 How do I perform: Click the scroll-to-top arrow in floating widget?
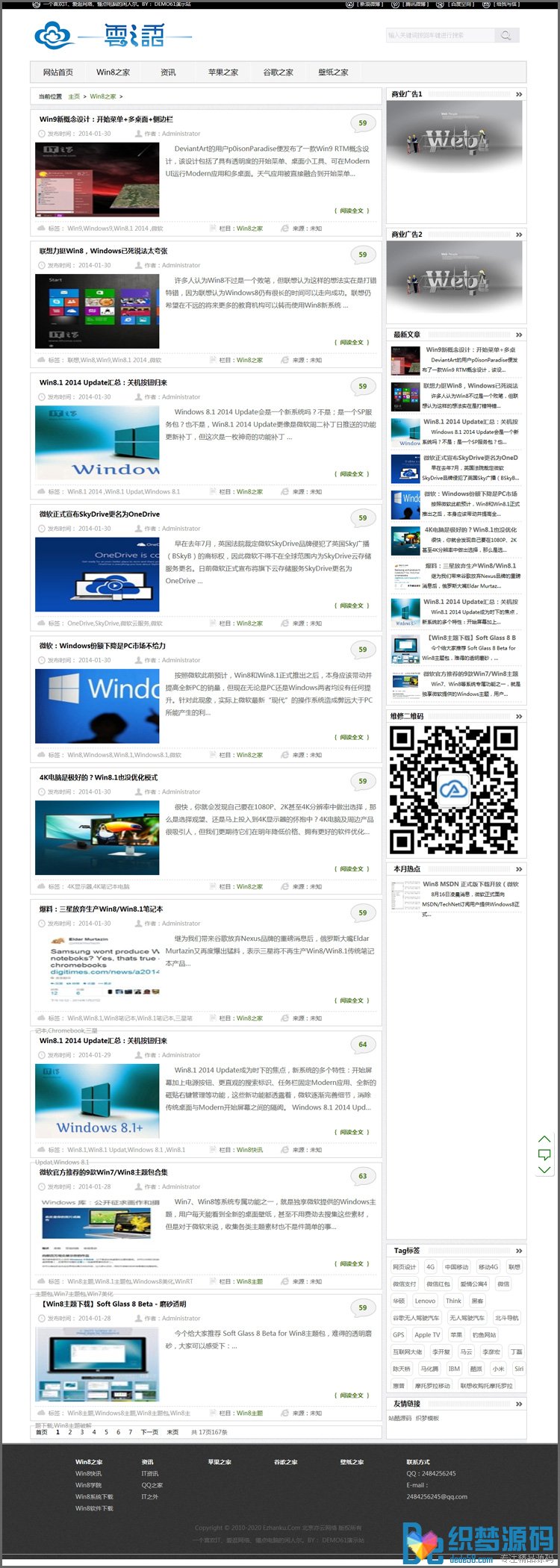(x=544, y=1139)
